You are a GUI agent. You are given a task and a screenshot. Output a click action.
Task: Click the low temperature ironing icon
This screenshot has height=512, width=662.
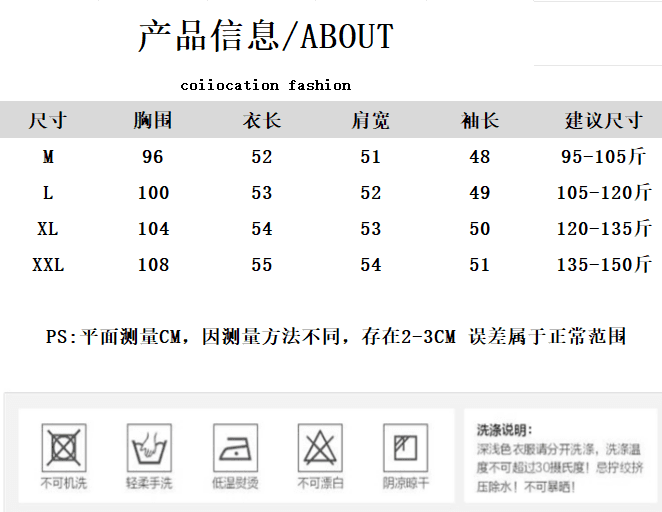[235, 447]
